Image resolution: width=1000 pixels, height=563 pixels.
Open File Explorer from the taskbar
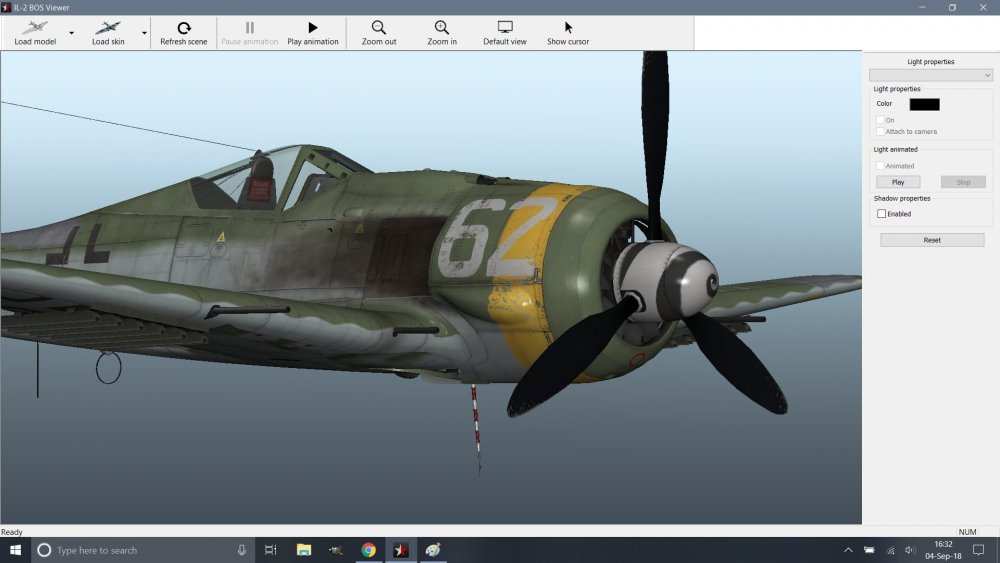coord(304,550)
